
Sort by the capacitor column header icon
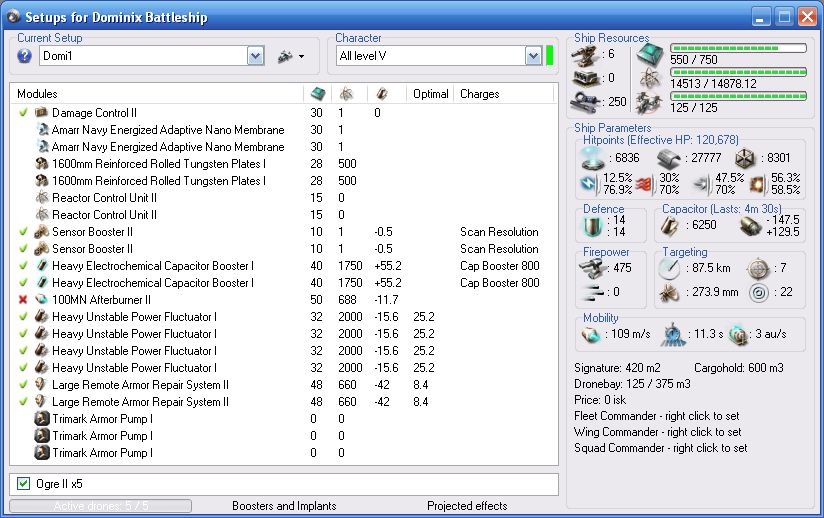(x=382, y=94)
